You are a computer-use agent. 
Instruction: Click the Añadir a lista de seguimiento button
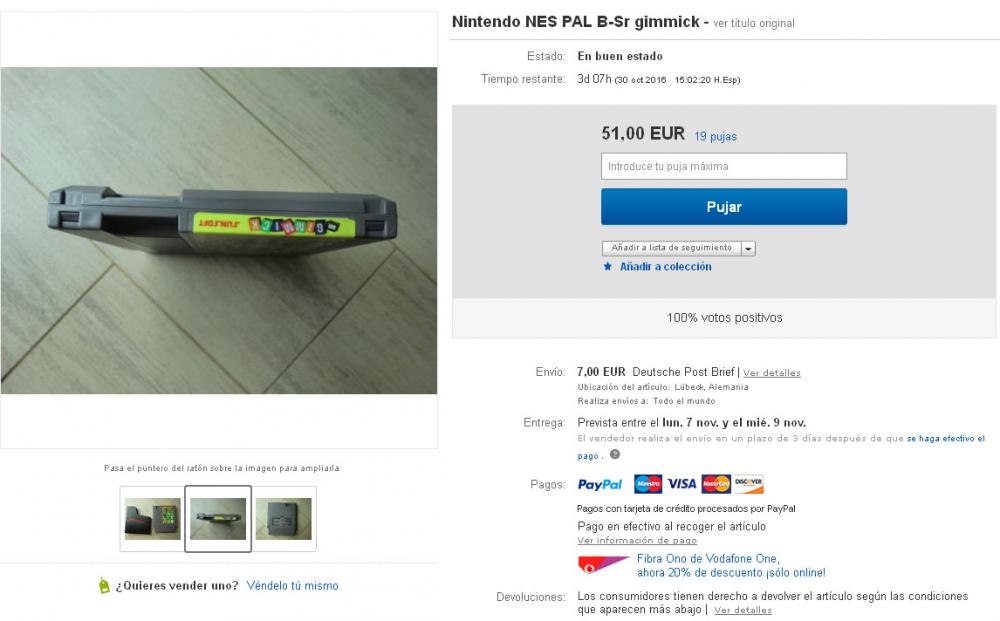click(672, 248)
